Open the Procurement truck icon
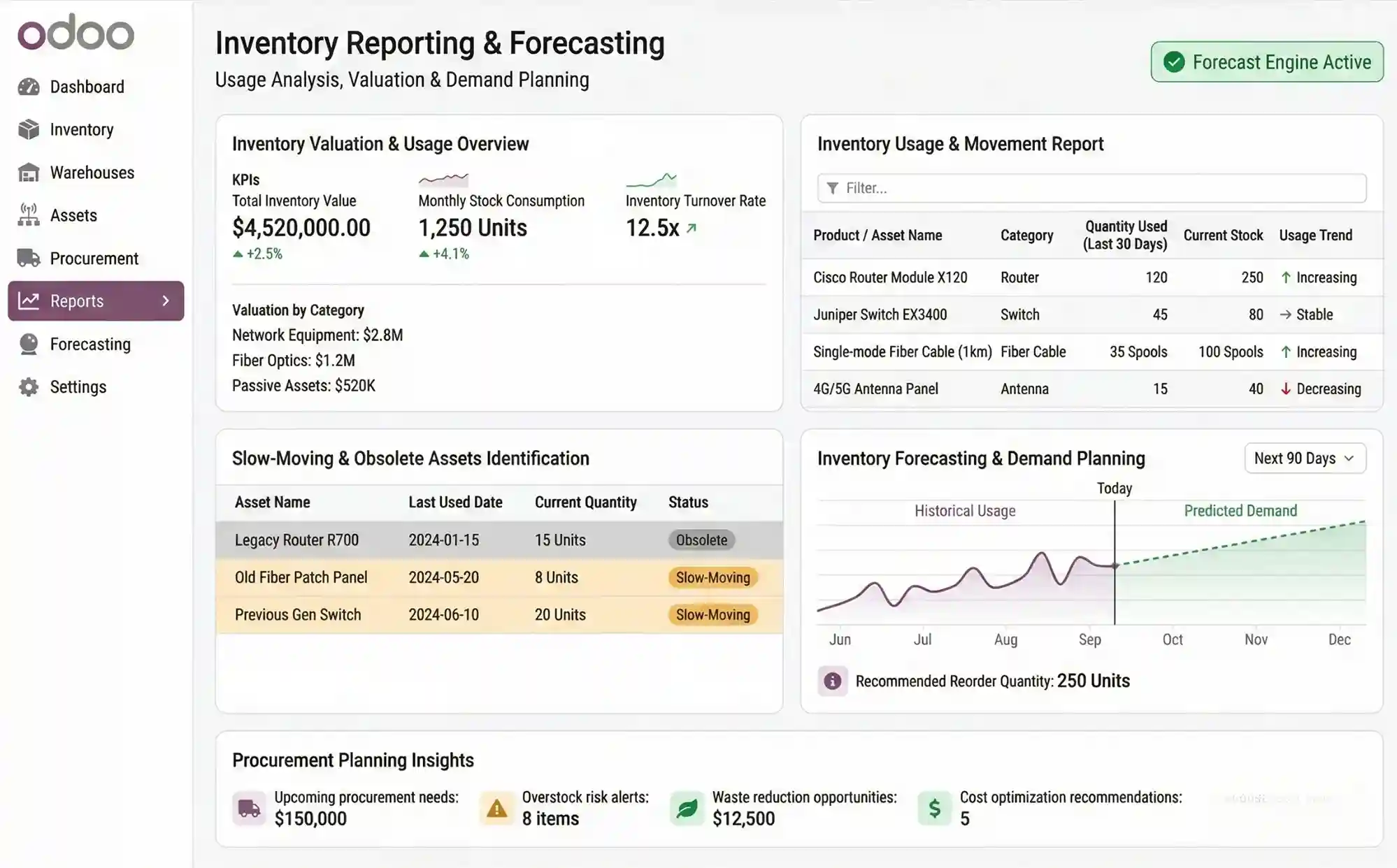This screenshot has height=868, width=1397. tap(28, 258)
